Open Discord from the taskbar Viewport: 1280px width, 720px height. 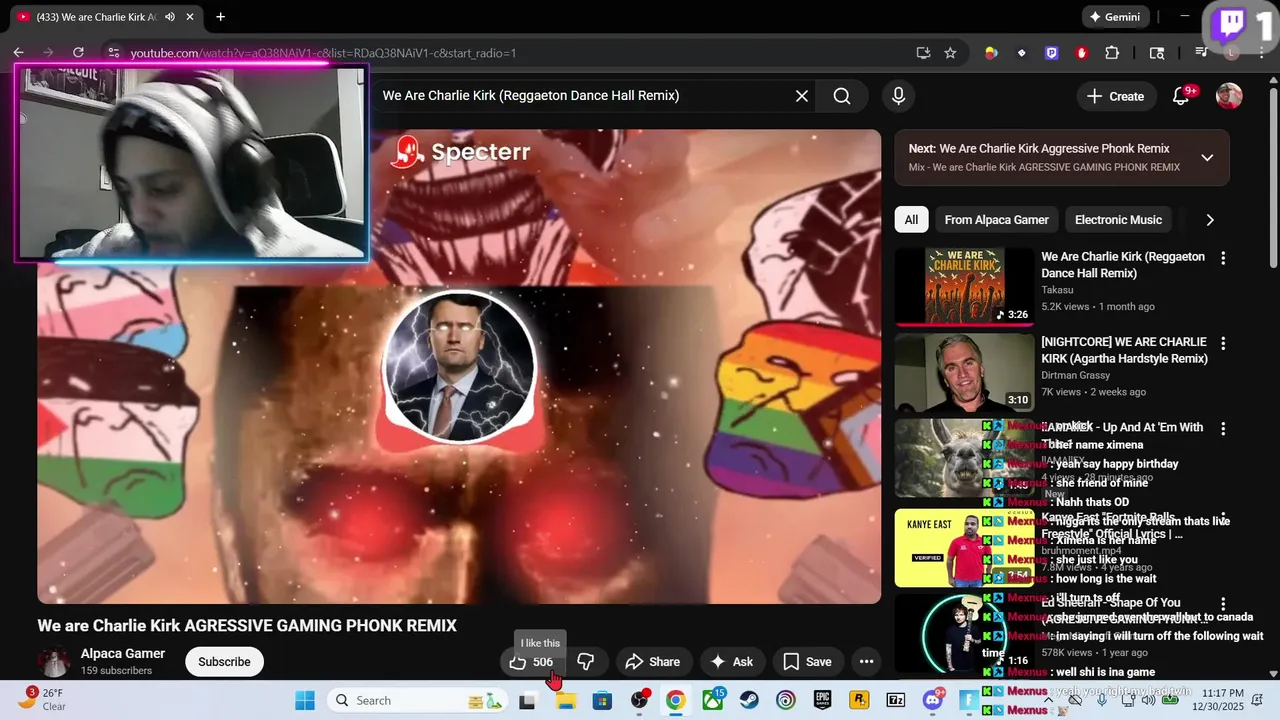[x=934, y=700]
